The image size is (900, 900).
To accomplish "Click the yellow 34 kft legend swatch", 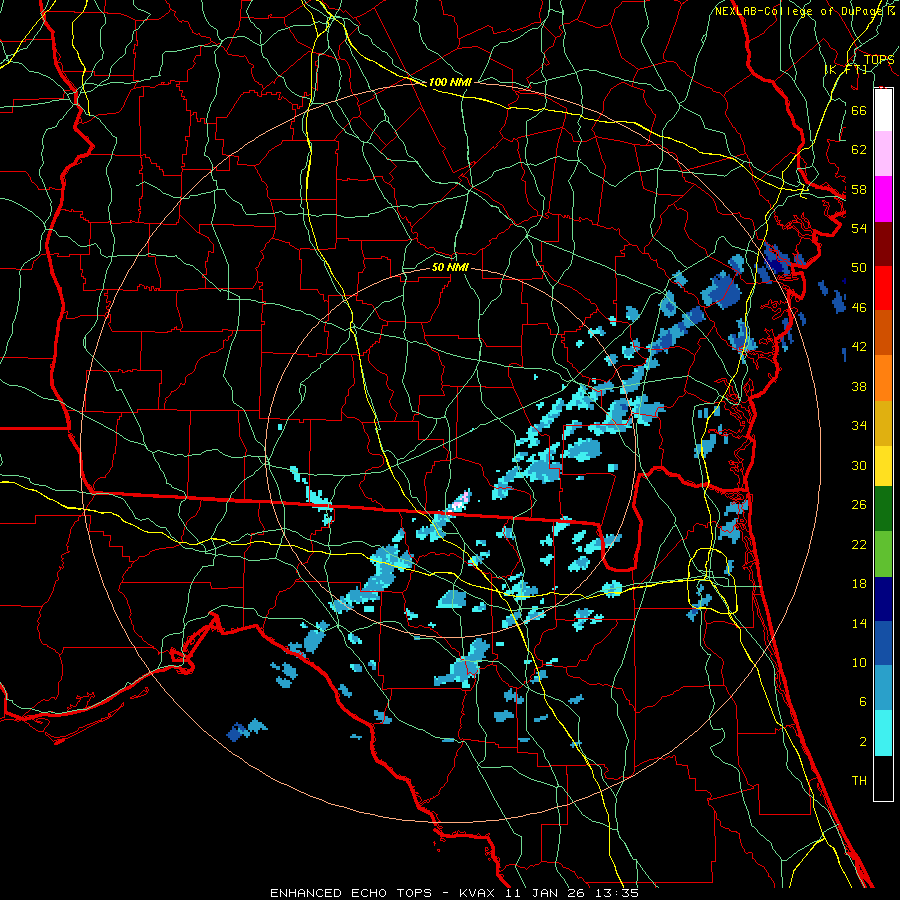I will pos(883,466).
